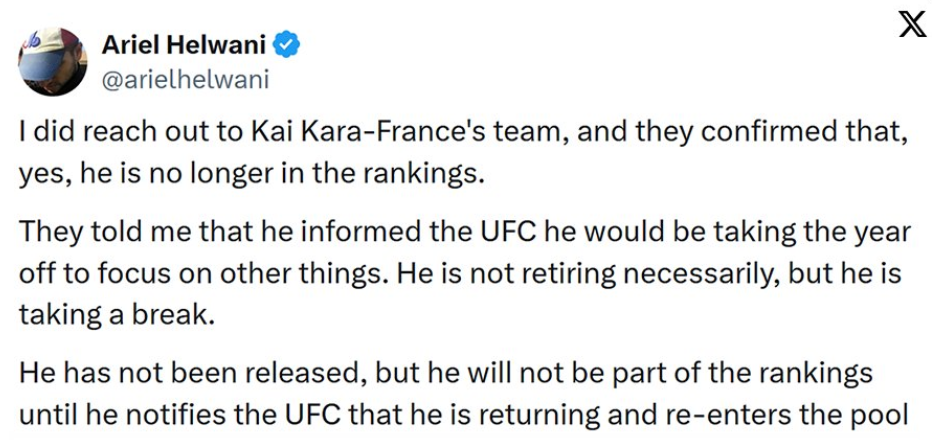Click the blue verified checkmark badge
Image resolution: width=932 pixels, height=442 pixels.
click(288, 44)
